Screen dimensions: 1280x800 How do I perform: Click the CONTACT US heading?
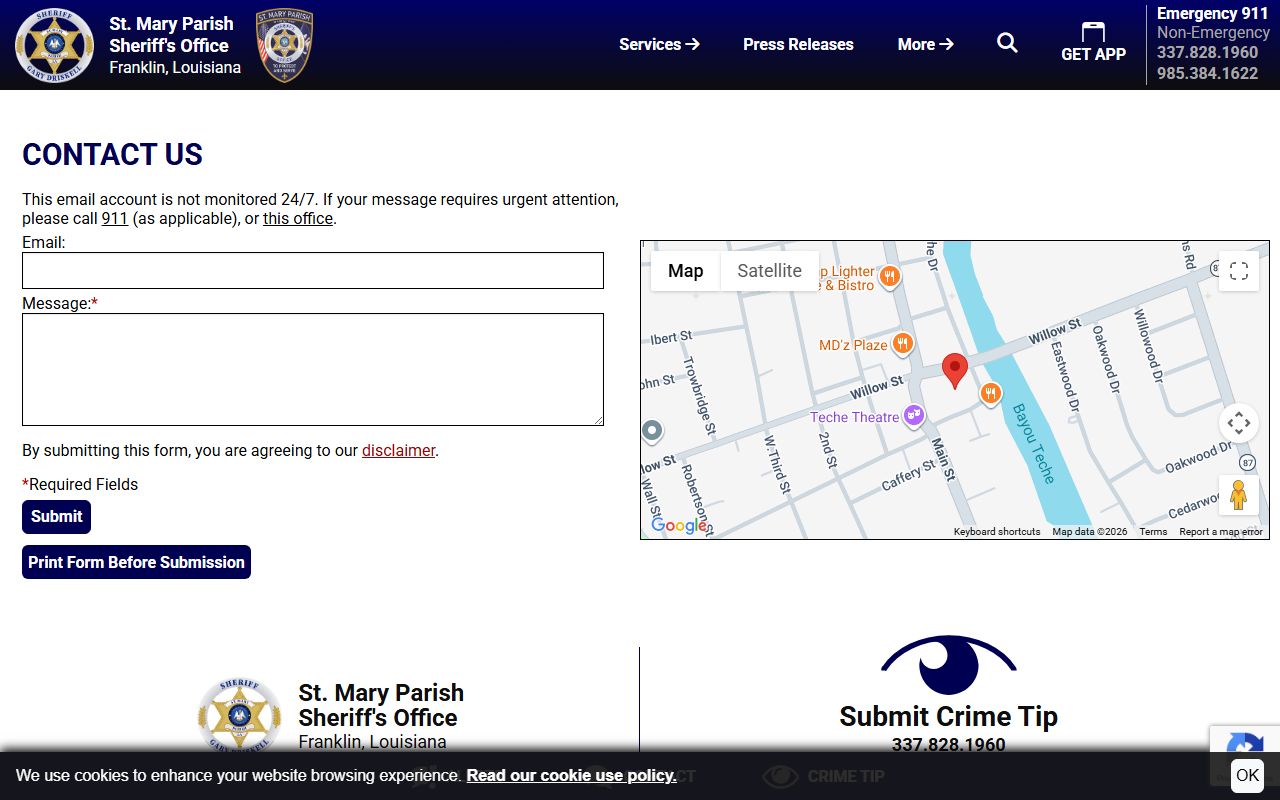[x=112, y=154]
